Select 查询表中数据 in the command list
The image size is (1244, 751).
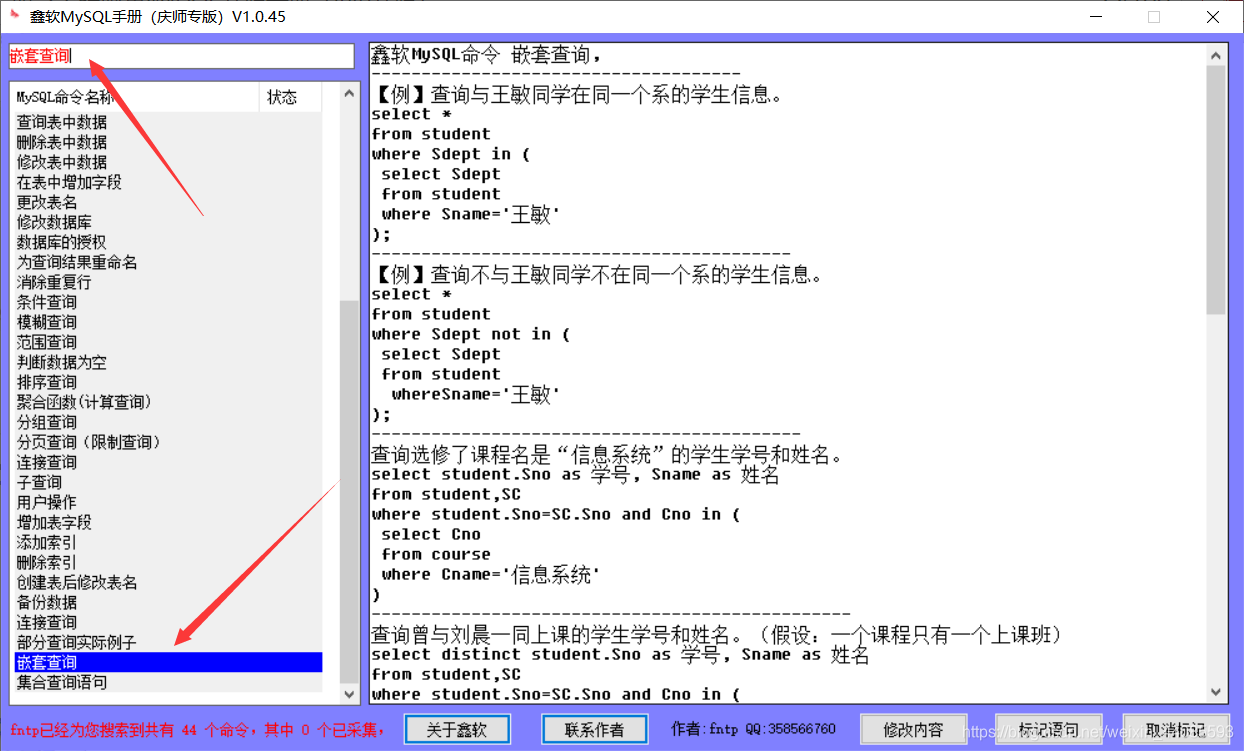coord(168,122)
